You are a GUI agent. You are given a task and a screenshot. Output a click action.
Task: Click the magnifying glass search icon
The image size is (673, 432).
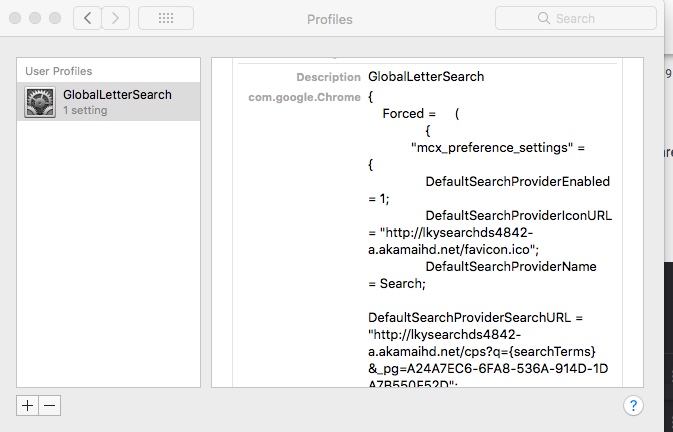543,18
